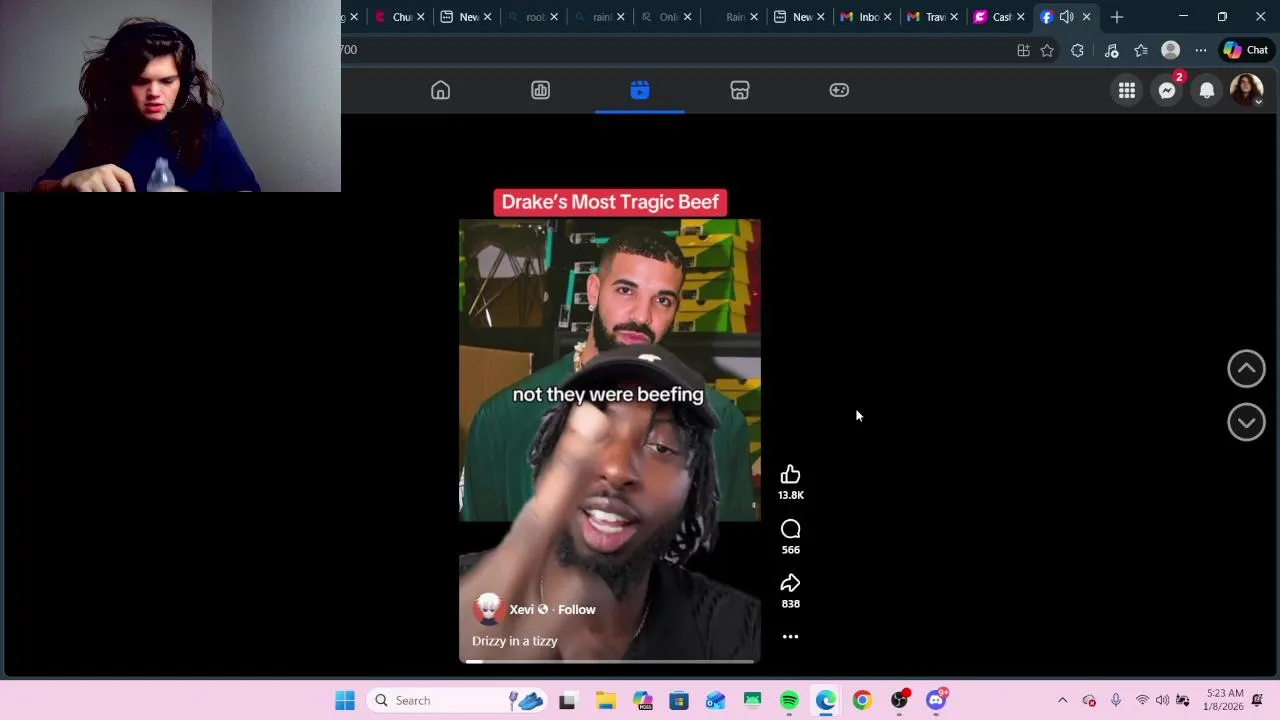Open the Windows Start menu

pos(345,700)
